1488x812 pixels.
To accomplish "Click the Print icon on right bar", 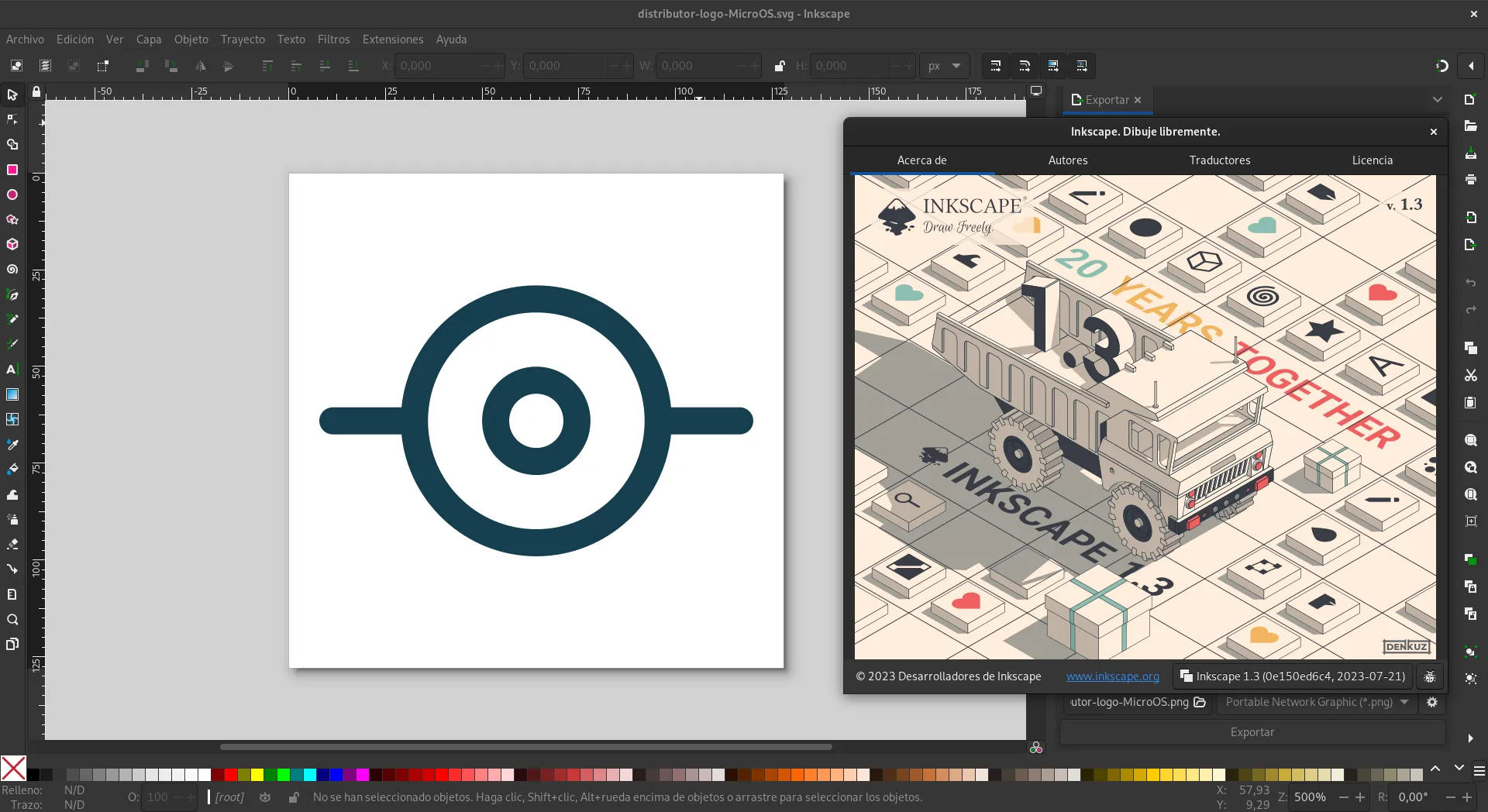I will [1471, 179].
